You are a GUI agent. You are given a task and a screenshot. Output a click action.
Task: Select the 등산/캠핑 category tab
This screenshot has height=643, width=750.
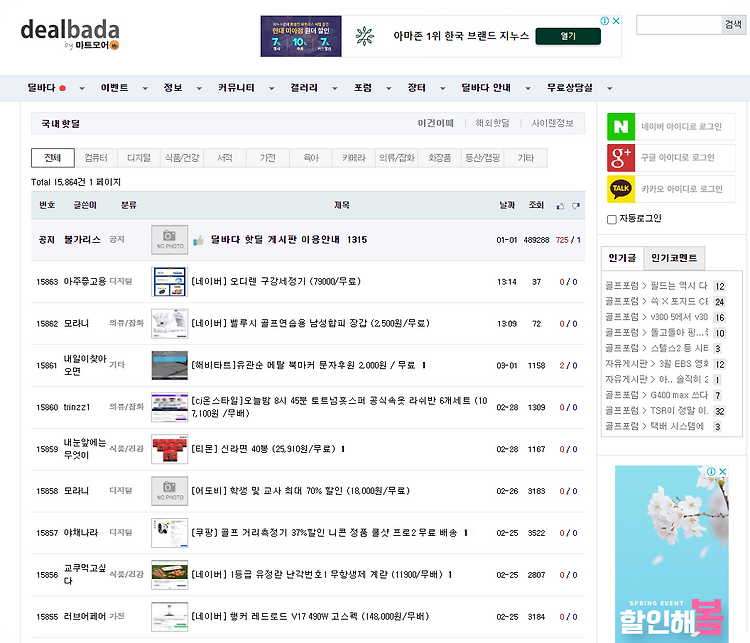click(483, 158)
